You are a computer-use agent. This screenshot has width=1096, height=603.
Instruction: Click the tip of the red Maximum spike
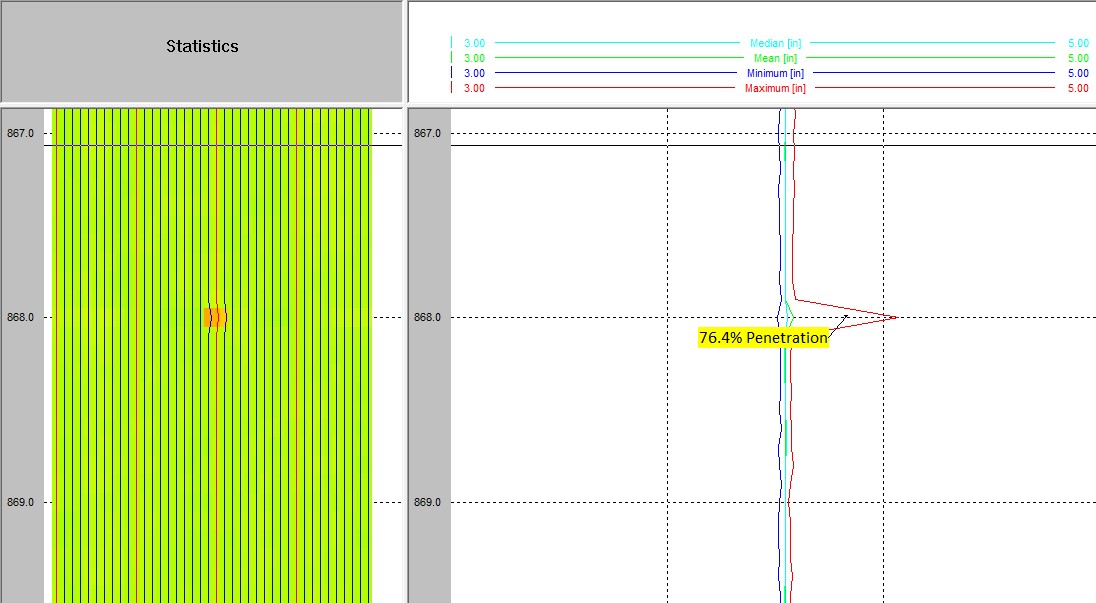point(895,317)
